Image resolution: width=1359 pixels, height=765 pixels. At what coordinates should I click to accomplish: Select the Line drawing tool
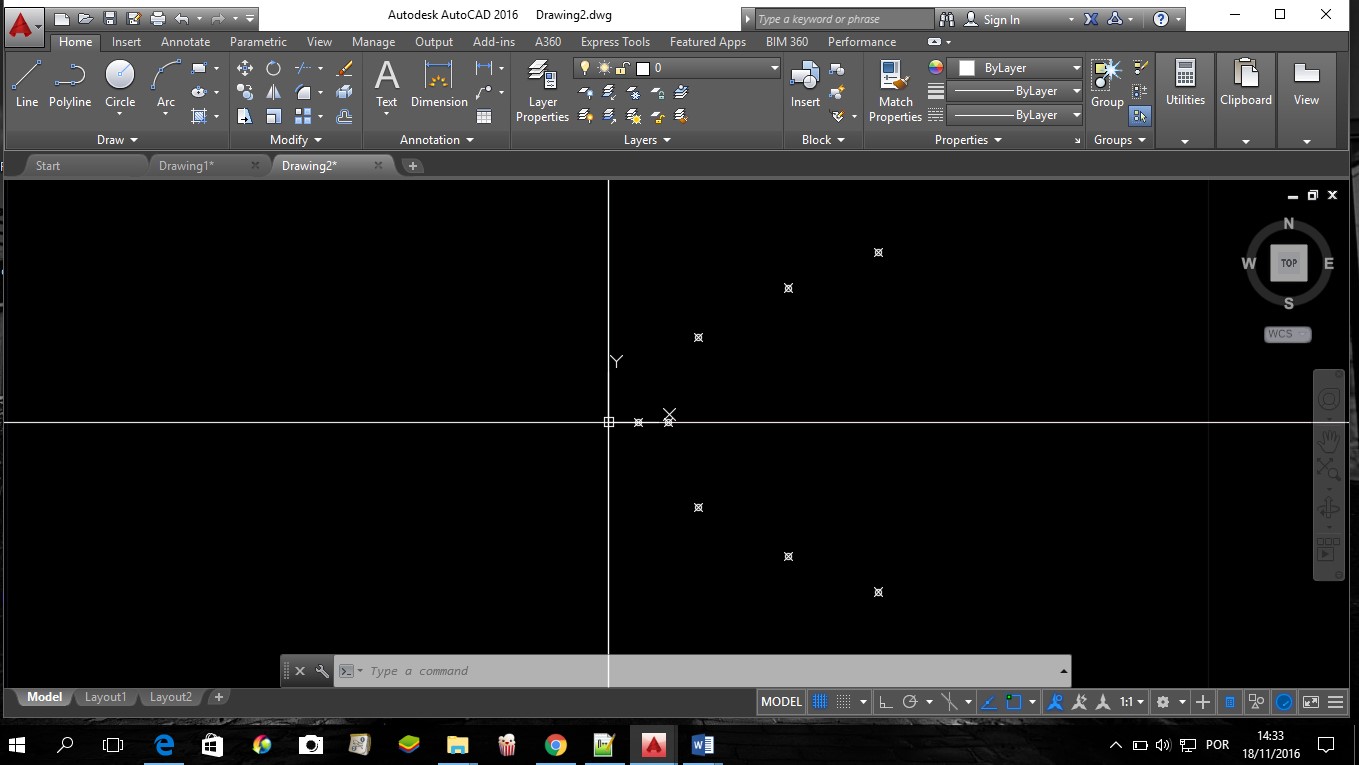pos(27,84)
